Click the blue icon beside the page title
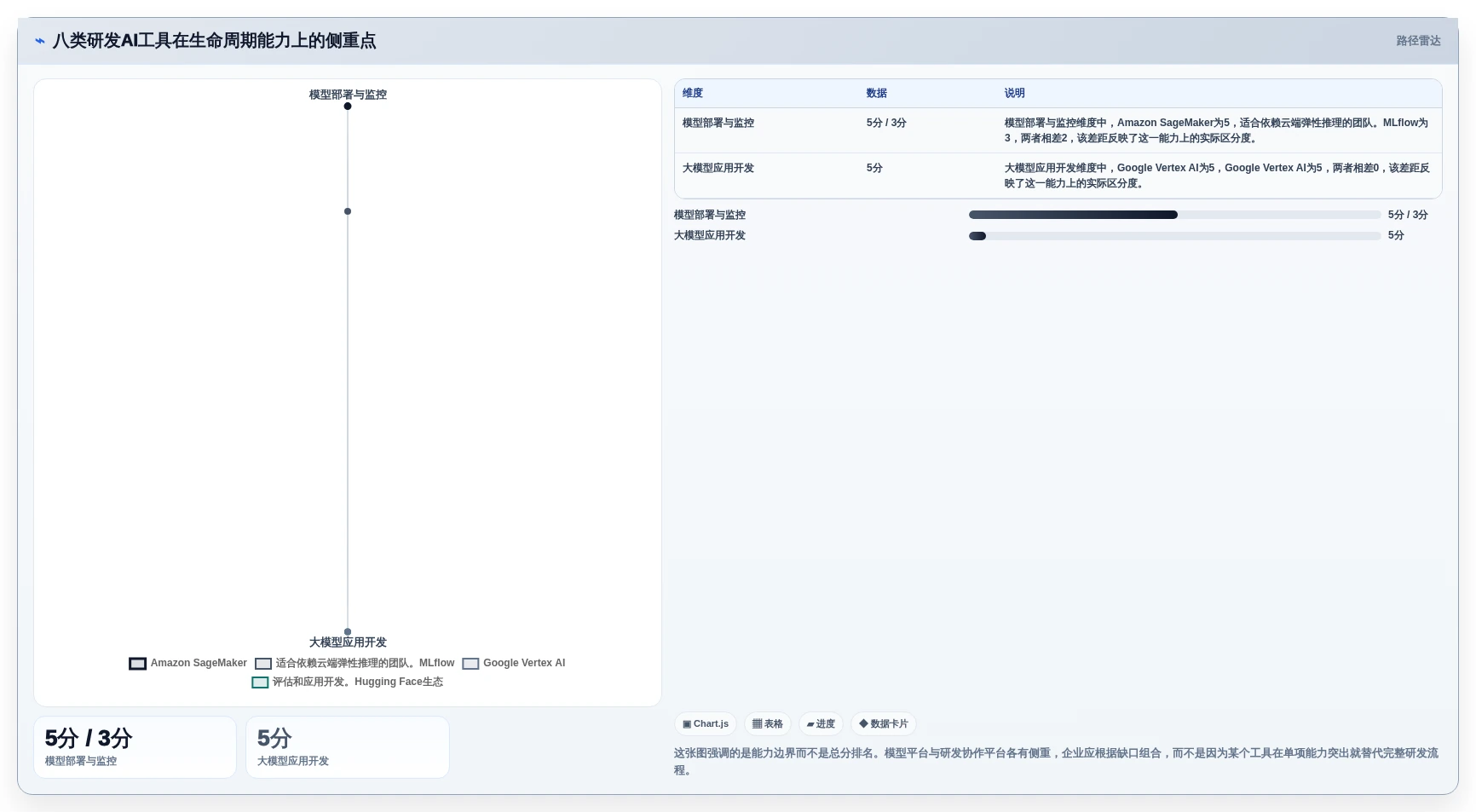The image size is (1476, 812). 39,41
